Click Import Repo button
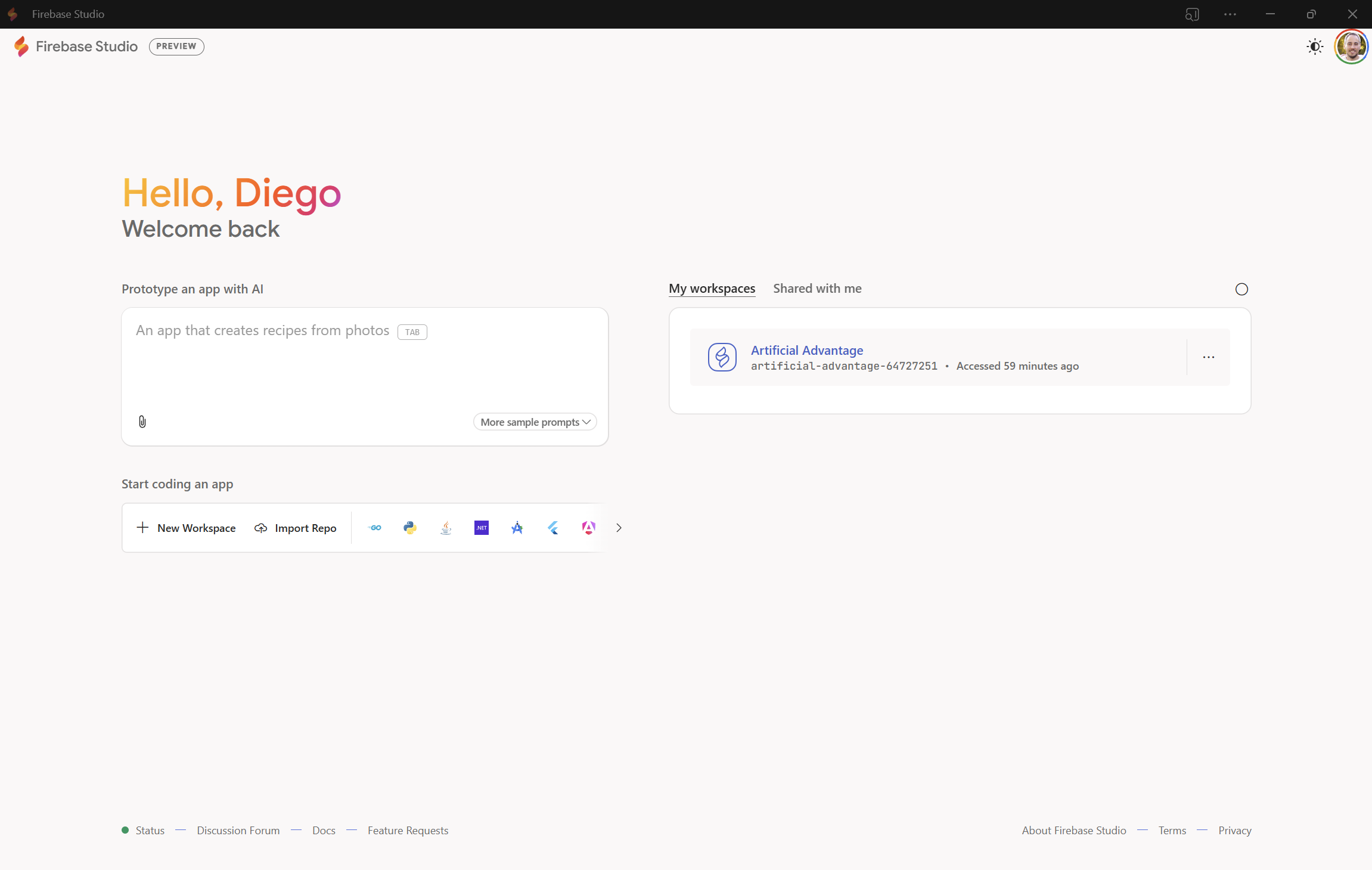Image resolution: width=1372 pixels, height=870 pixels. [296, 528]
